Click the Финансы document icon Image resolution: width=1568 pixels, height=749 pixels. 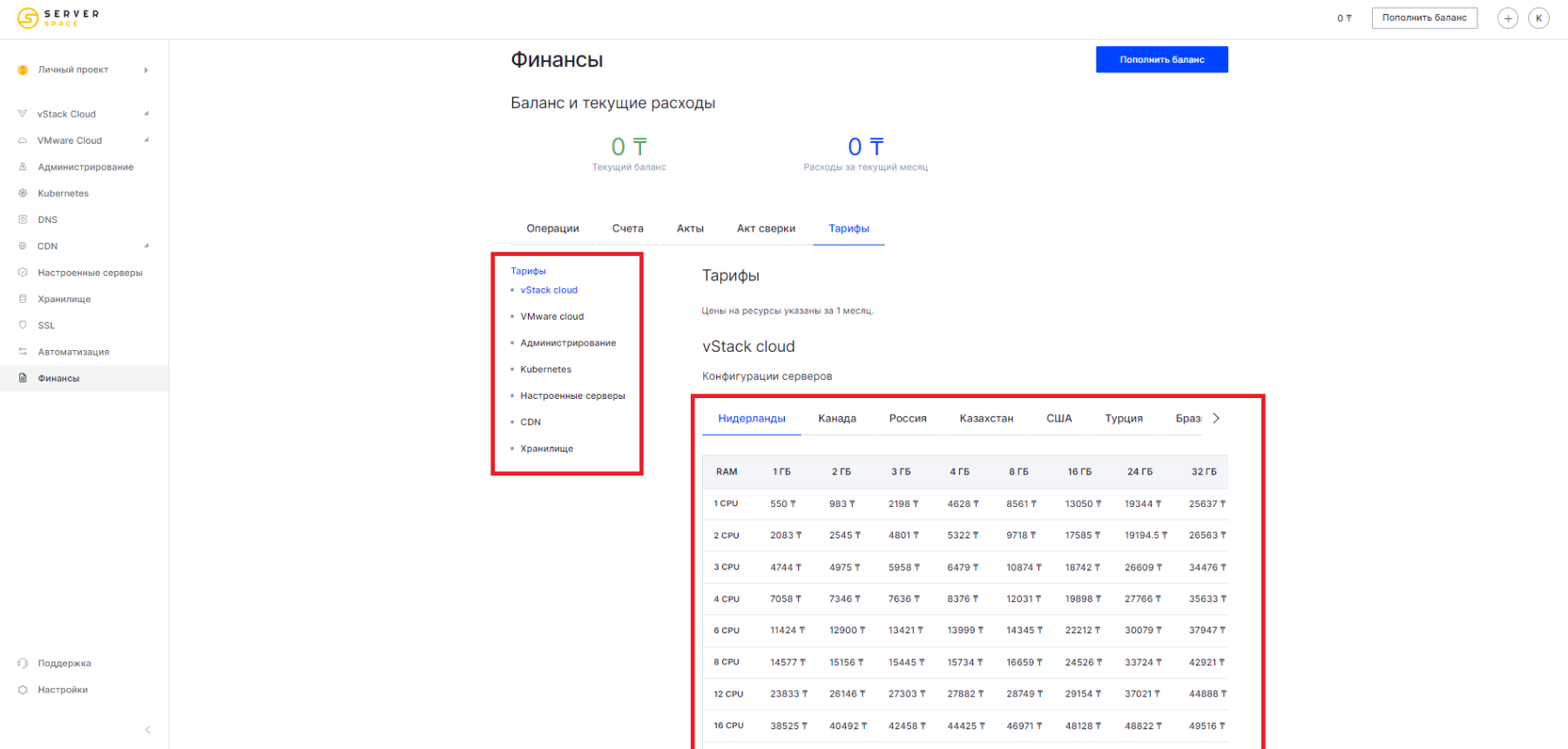(x=23, y=378)
